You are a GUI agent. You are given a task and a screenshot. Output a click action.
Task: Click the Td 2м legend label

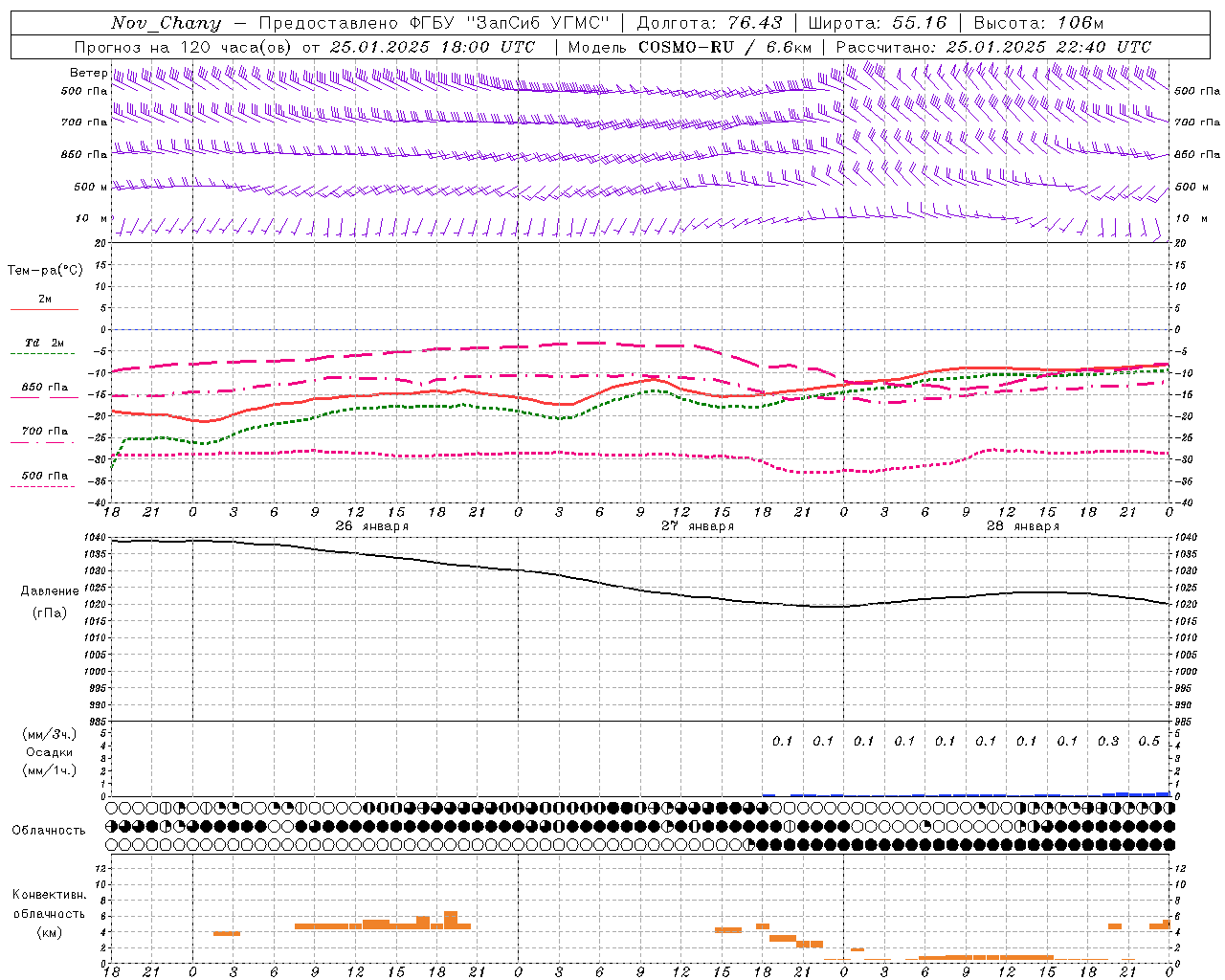coord(44,343)
